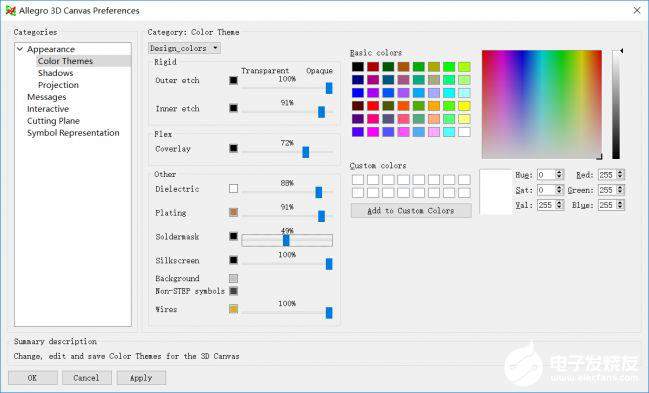The width and height of the screenshot is (649, 393).
Task: Click the Apply button
Action: [141, 378]
